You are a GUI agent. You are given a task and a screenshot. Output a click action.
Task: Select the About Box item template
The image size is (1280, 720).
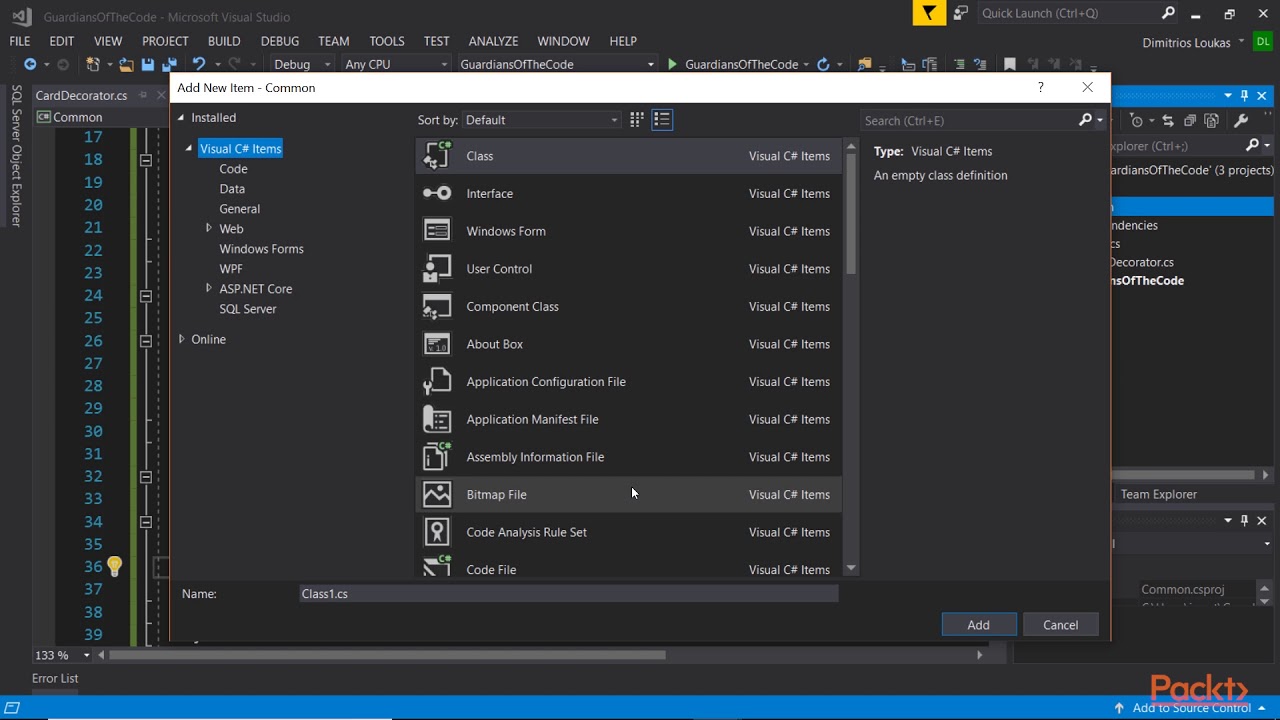coord(628,344)
